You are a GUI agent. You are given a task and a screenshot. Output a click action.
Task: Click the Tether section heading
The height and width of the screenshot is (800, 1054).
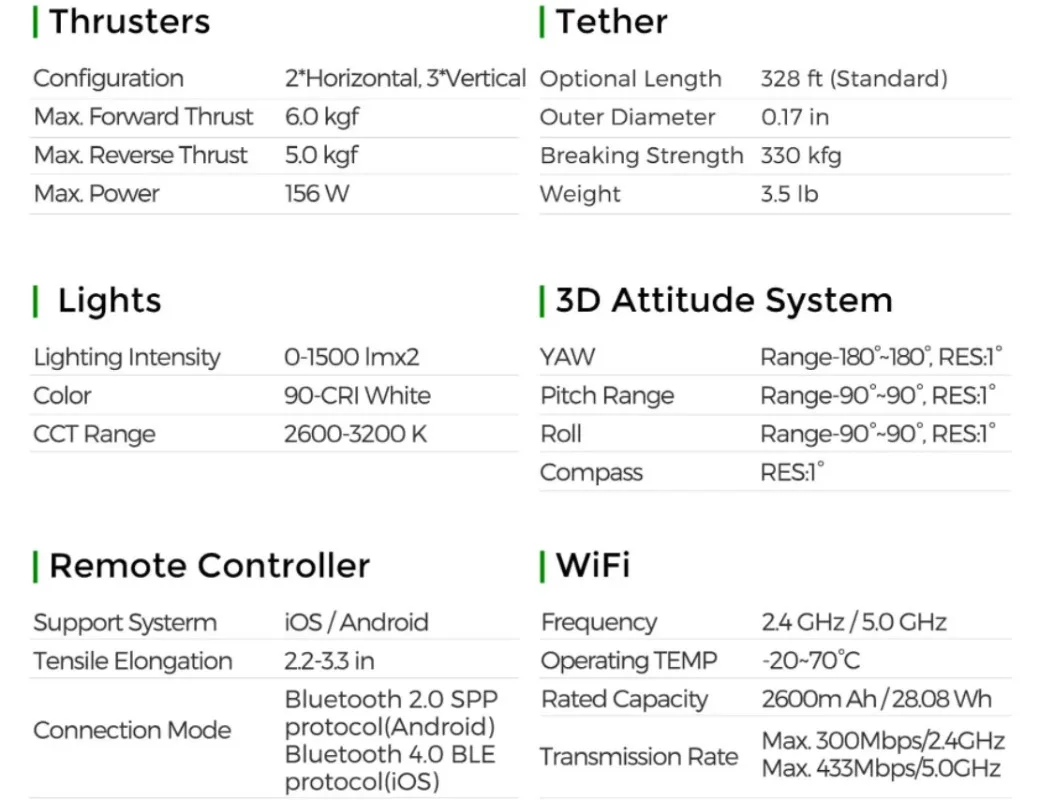coord(611,22)
